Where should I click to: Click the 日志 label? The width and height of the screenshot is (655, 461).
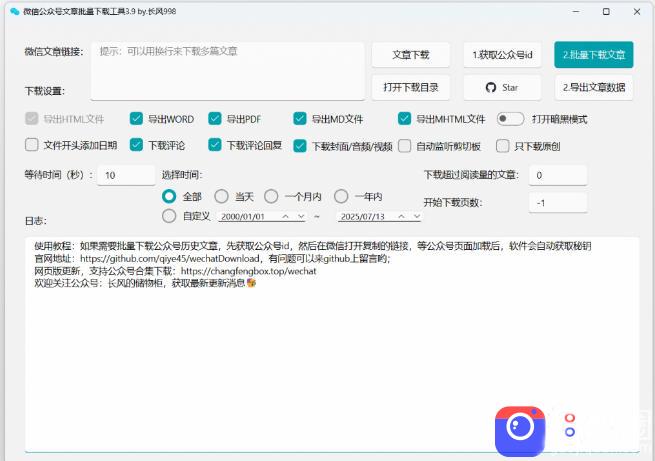click(36, 221)
